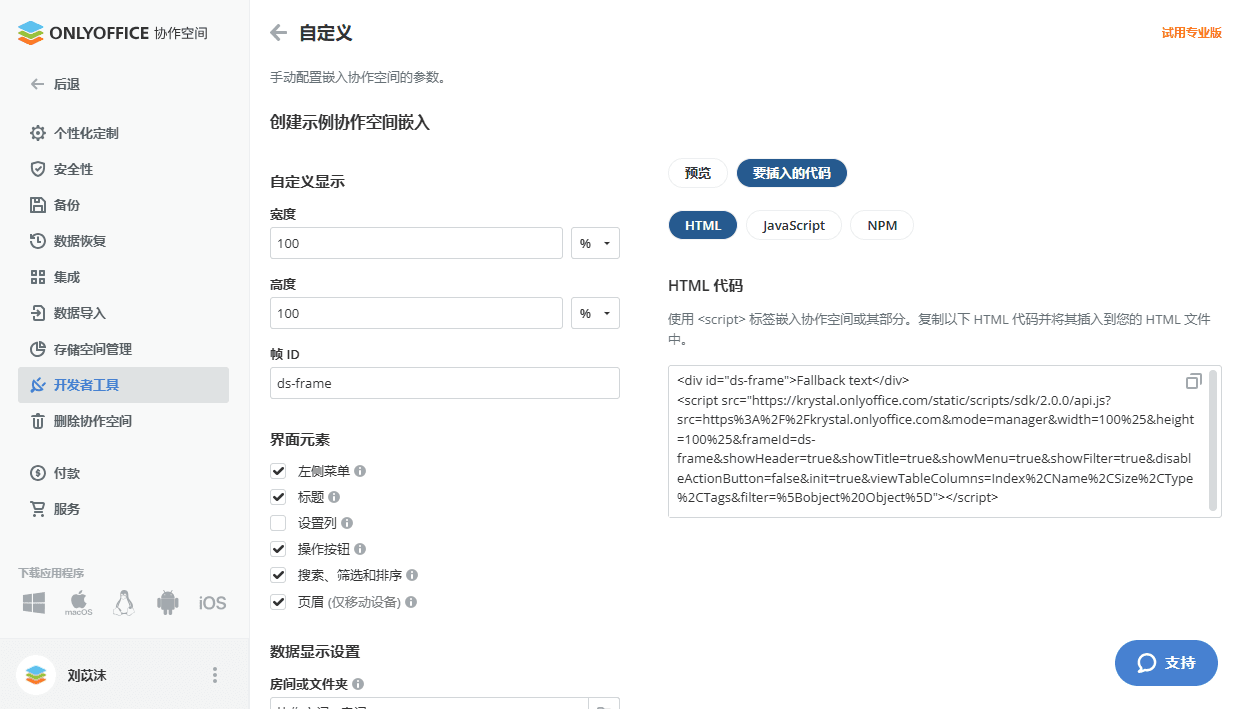Click the 备份 save disk icon
Image resolution: width=1241 pixels, height=709 pixels.
point(38,205)
